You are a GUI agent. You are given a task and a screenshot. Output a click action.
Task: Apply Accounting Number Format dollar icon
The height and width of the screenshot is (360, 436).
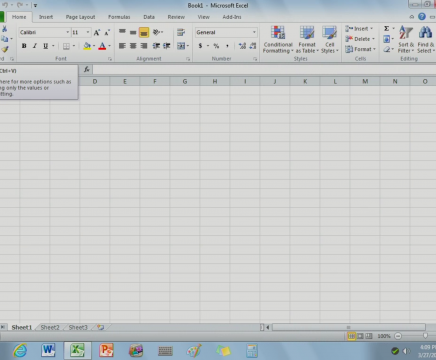(200, 46)
